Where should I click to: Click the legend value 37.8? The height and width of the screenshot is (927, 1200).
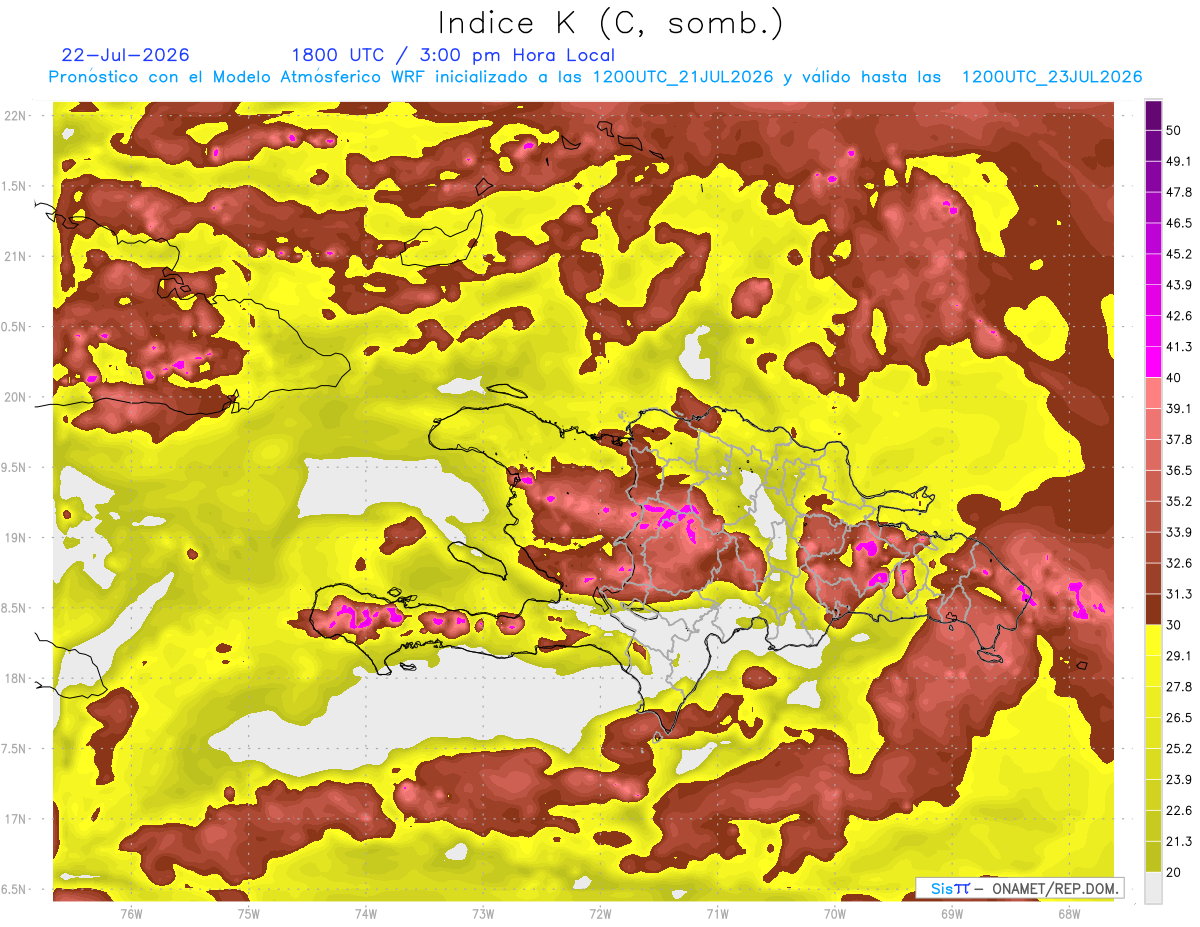pos(1178,439)
